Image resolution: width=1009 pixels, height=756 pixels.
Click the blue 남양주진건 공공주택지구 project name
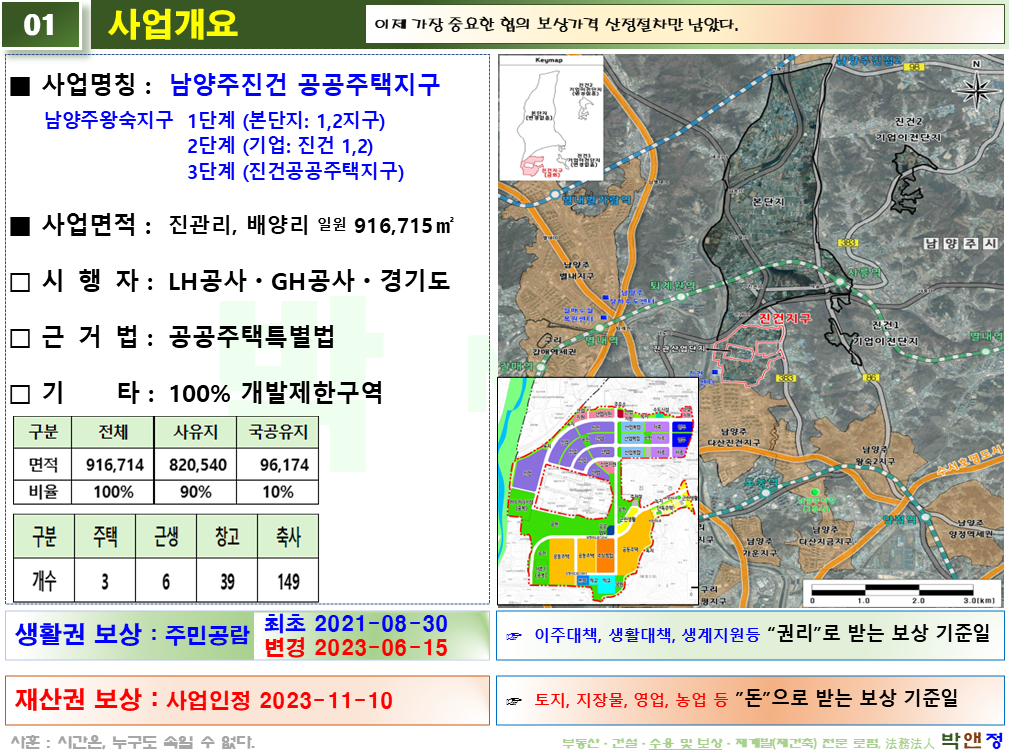click(305, 84)
